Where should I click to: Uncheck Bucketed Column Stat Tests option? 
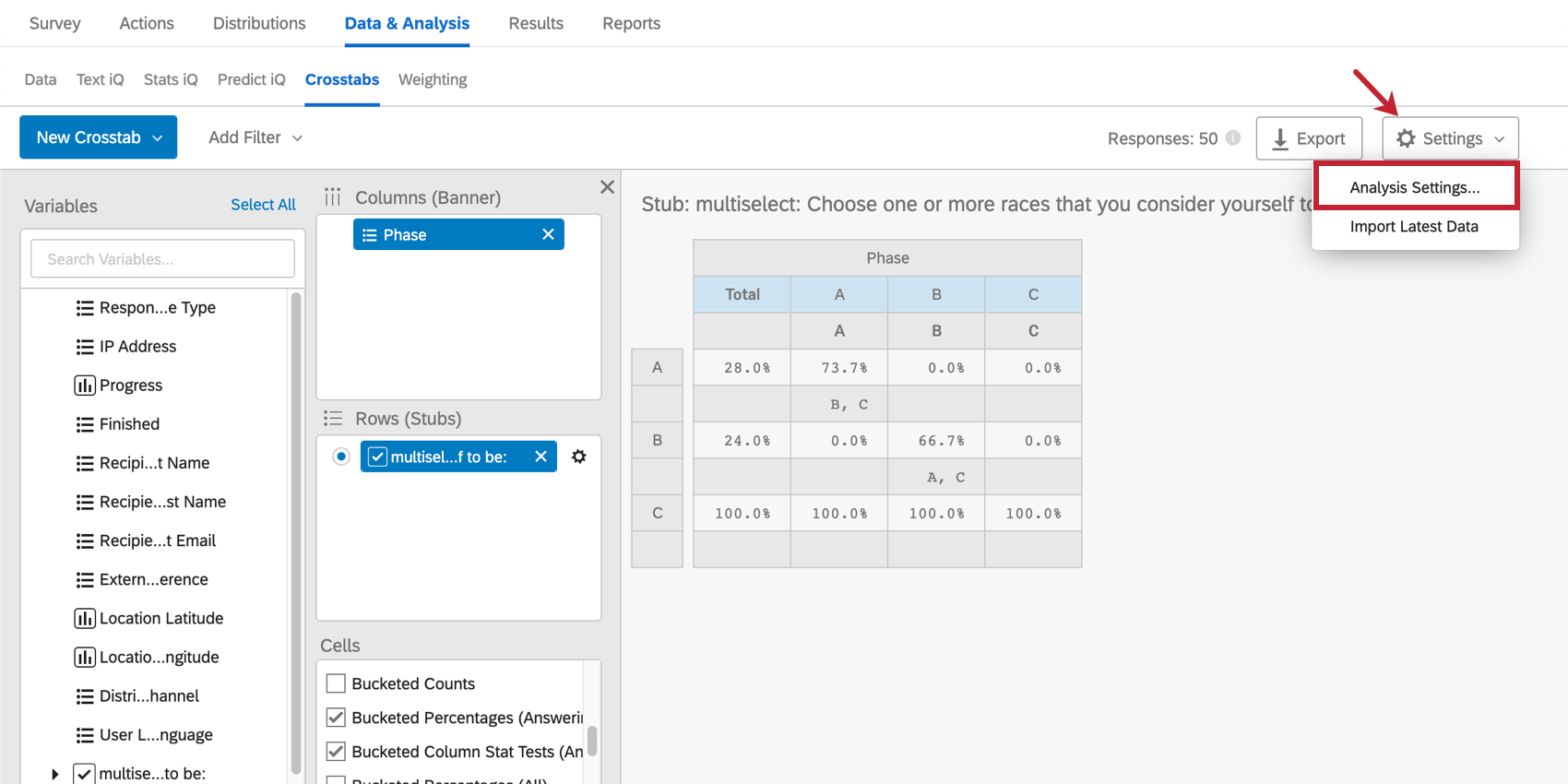[x=336, y=752]
